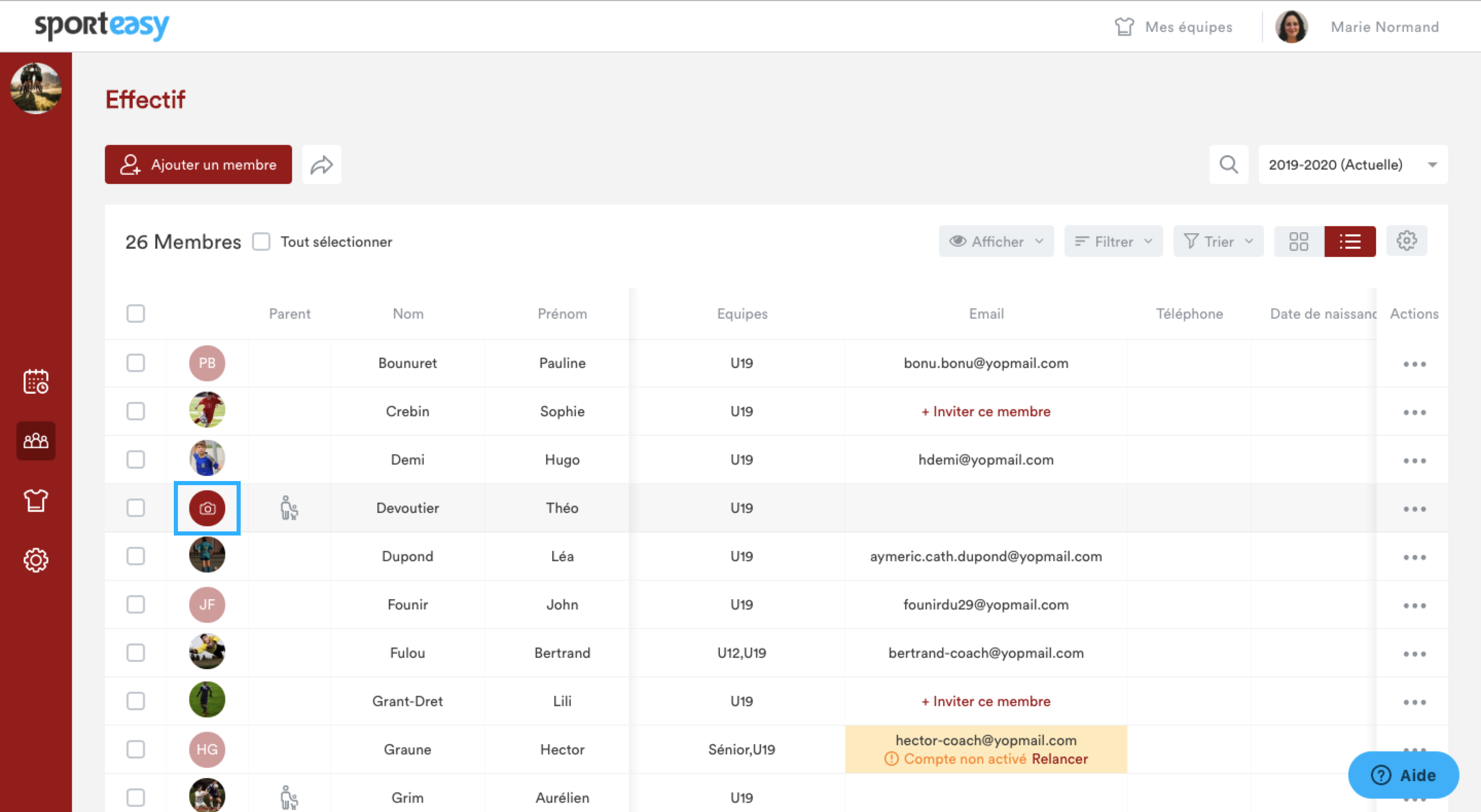Open actions menu for Devoutier
1481x812 pixels.
pyautogui.click(x=1414, y=509)
